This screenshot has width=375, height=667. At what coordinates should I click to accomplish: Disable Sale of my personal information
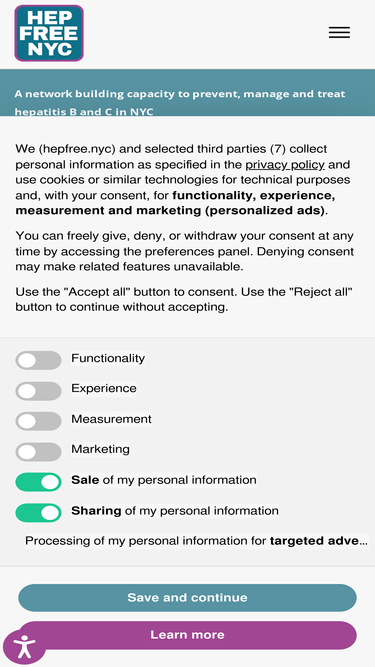[x=38, y=482]
